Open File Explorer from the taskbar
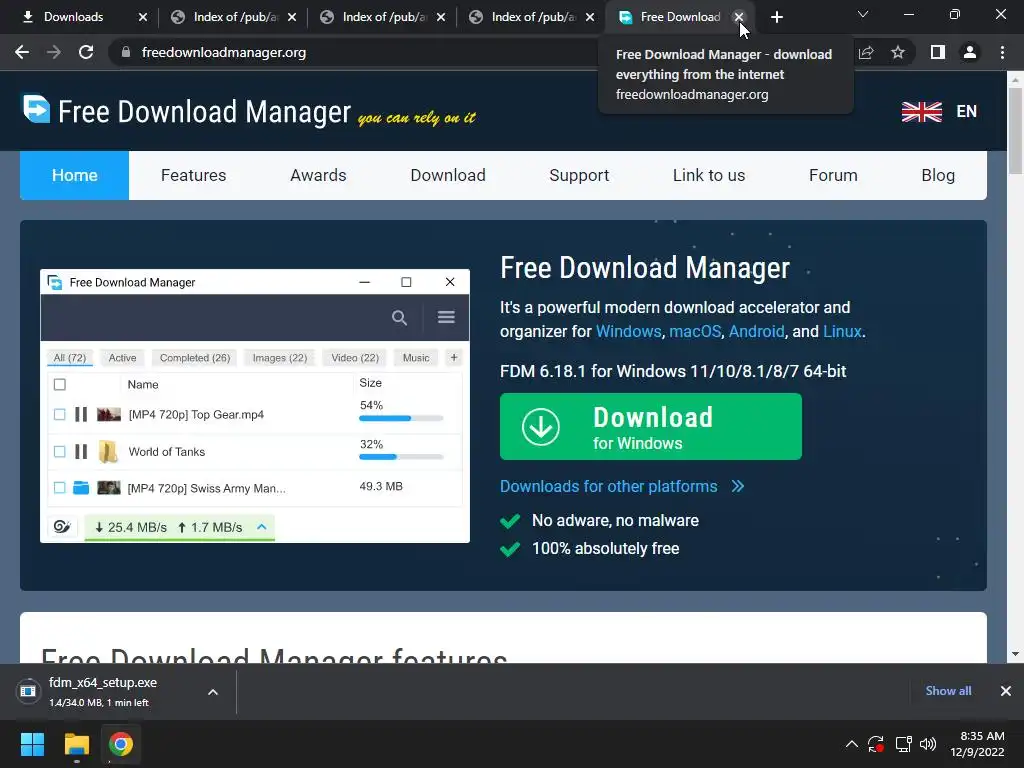Viewport: 1024px width, 768px height. click(x=76, y=744)
